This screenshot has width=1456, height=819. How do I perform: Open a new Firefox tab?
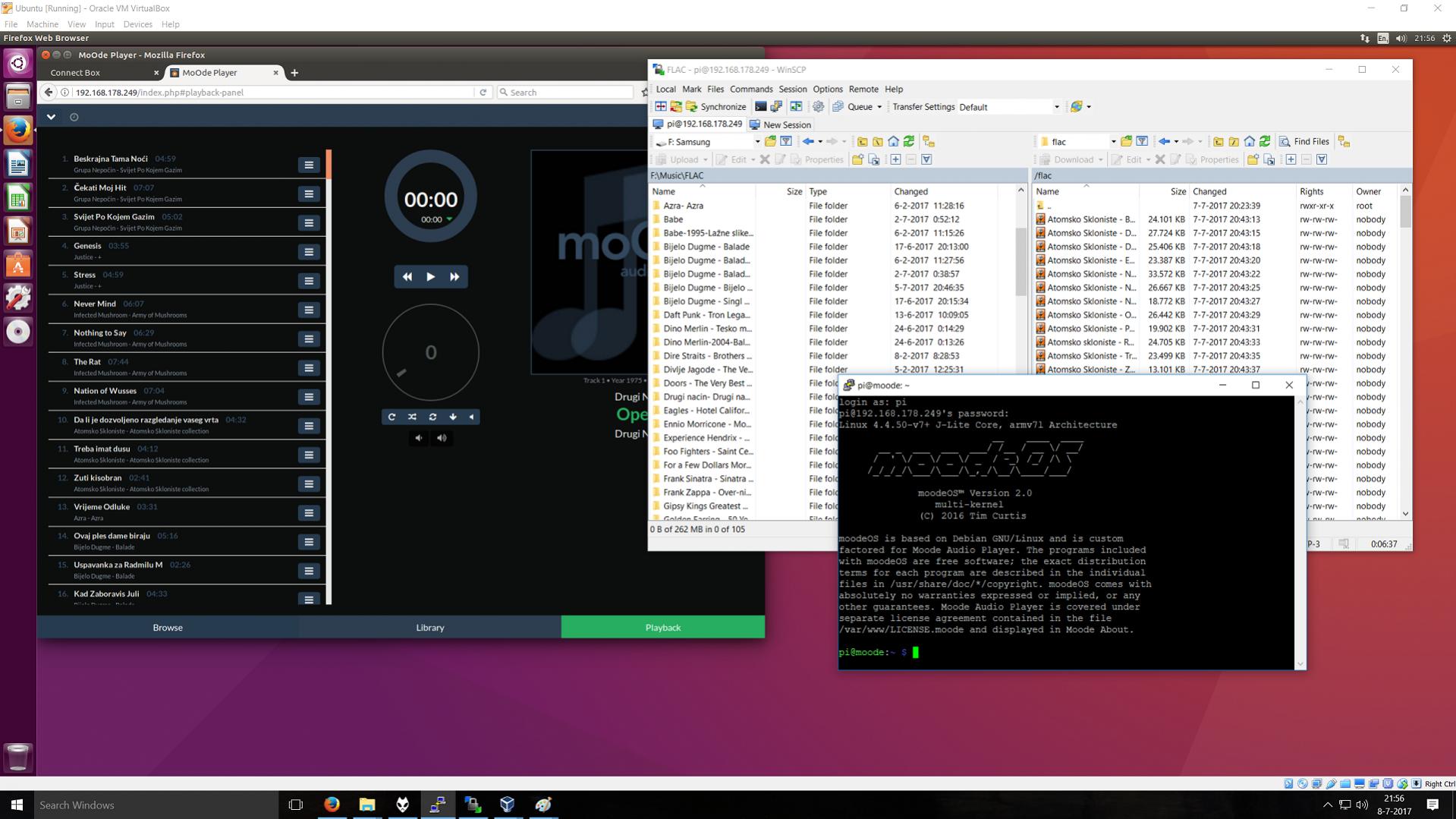tap(294, 73)
